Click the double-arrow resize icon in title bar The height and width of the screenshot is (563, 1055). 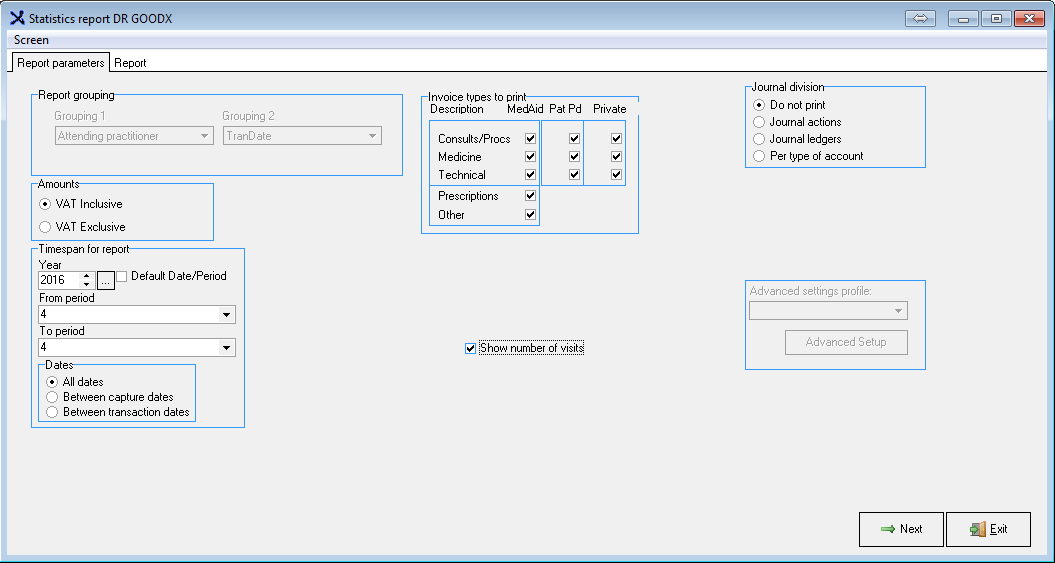point(920,19)
